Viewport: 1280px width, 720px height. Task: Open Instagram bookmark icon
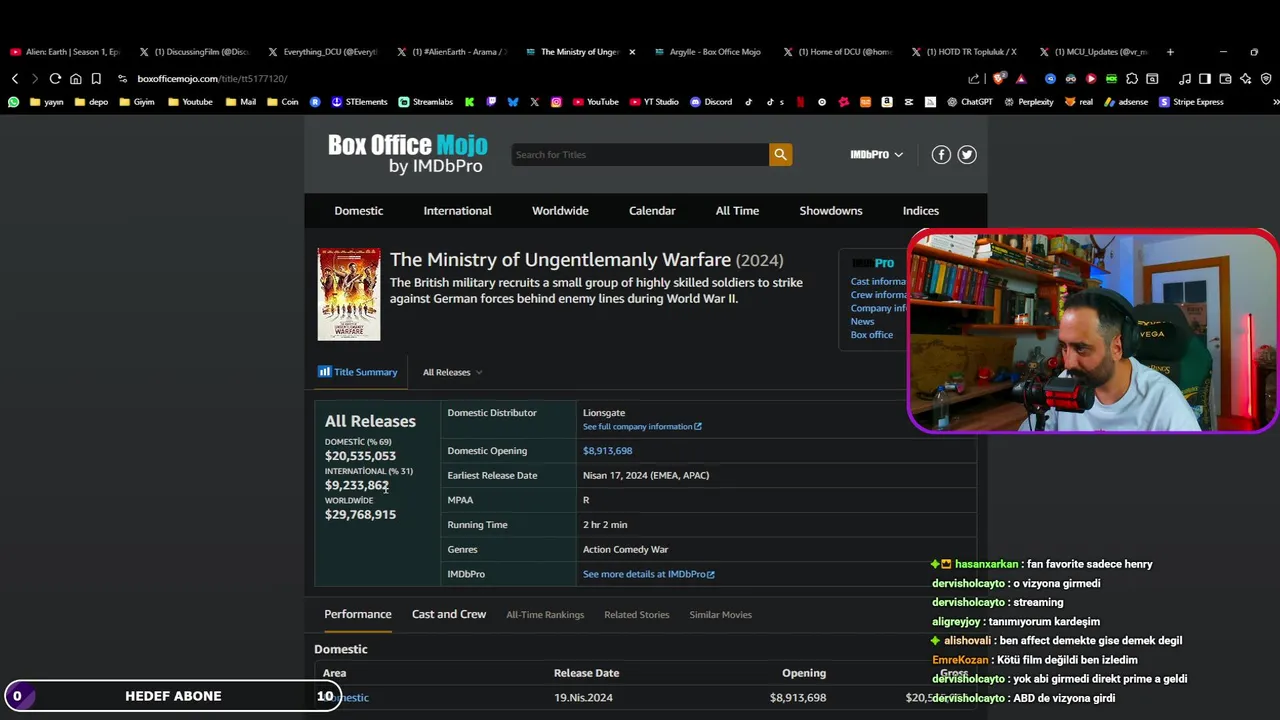(x=556, y=101)
